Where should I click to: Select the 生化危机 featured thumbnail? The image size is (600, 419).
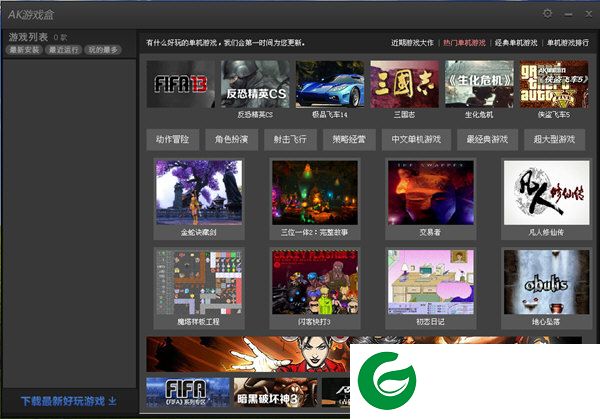point(479,84)
